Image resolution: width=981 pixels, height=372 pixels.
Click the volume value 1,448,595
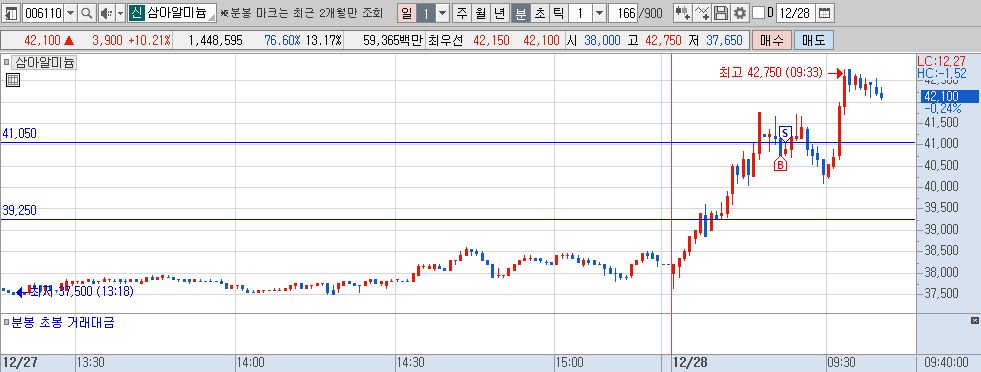coord(215,41)
